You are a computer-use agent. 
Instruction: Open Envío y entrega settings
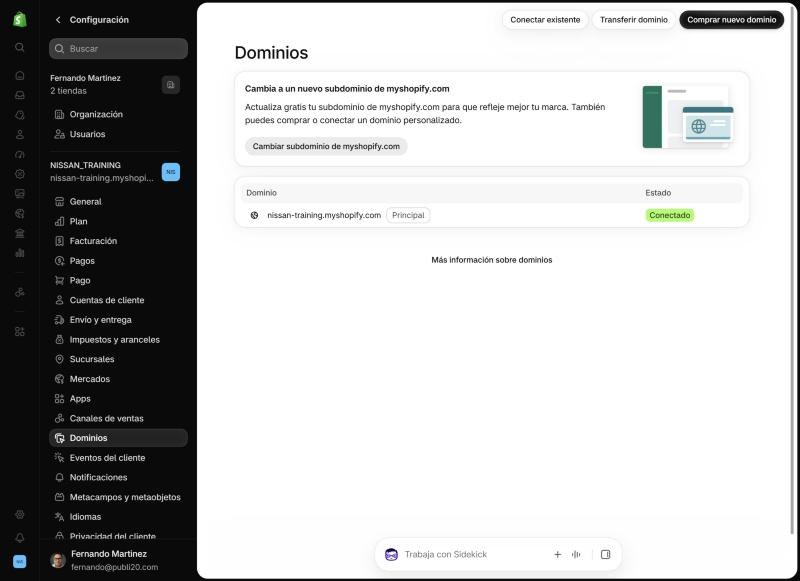(118, 320)
